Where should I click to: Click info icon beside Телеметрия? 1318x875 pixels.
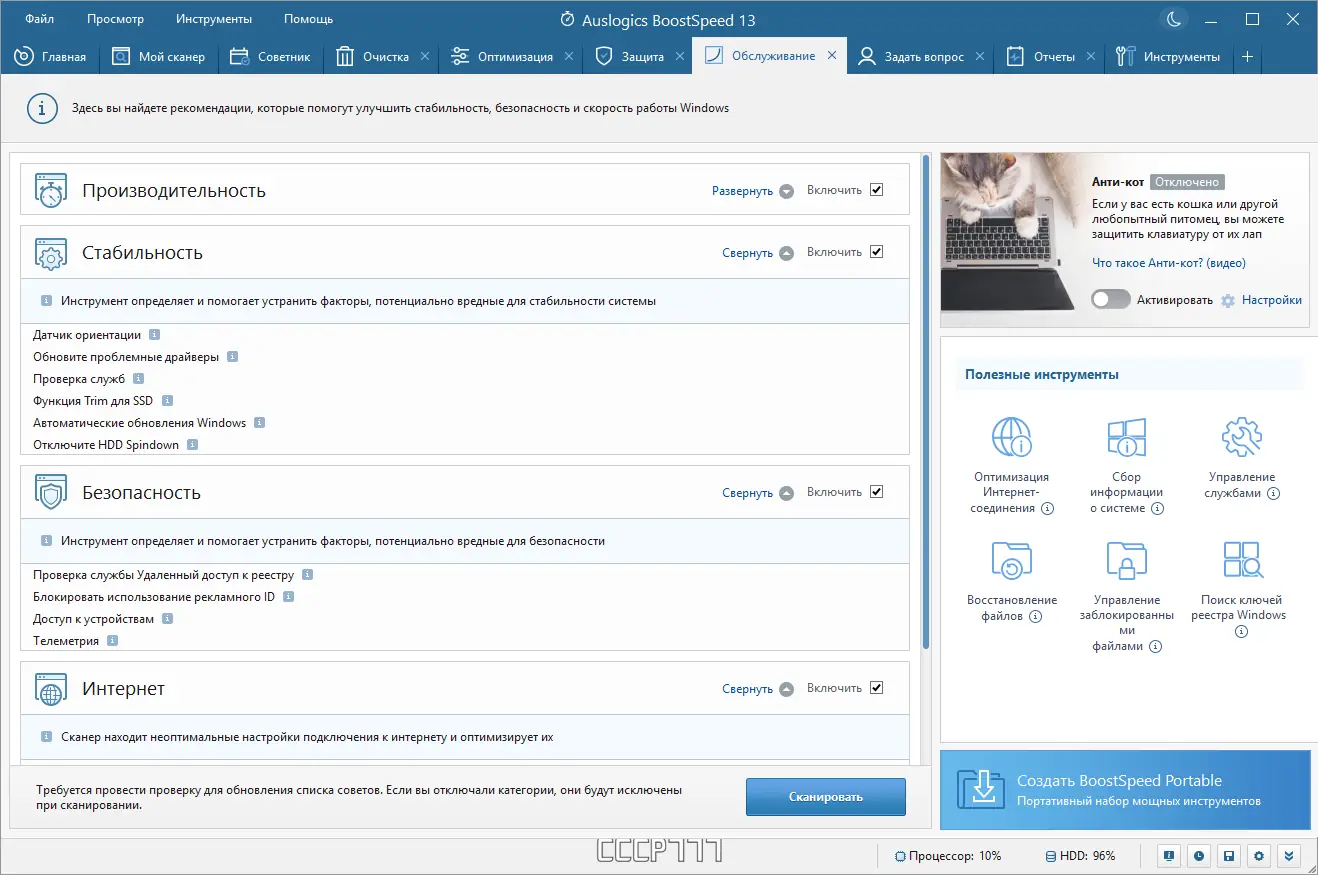click(112, 641)
